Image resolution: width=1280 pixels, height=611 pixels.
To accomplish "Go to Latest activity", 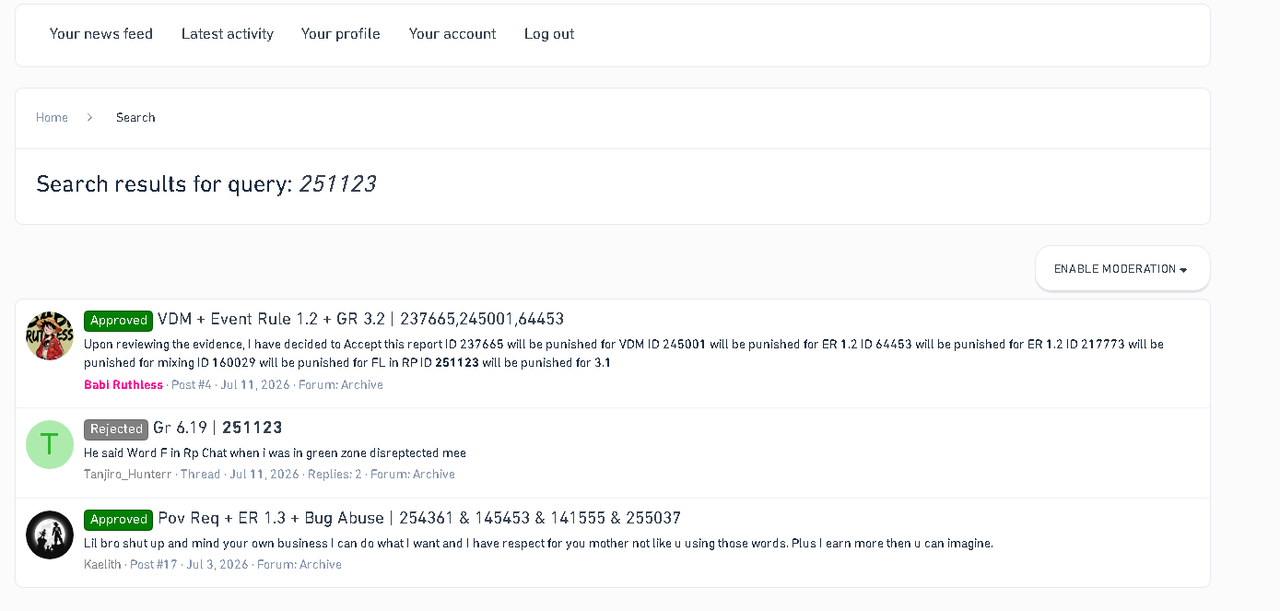I will click(227, 34).
